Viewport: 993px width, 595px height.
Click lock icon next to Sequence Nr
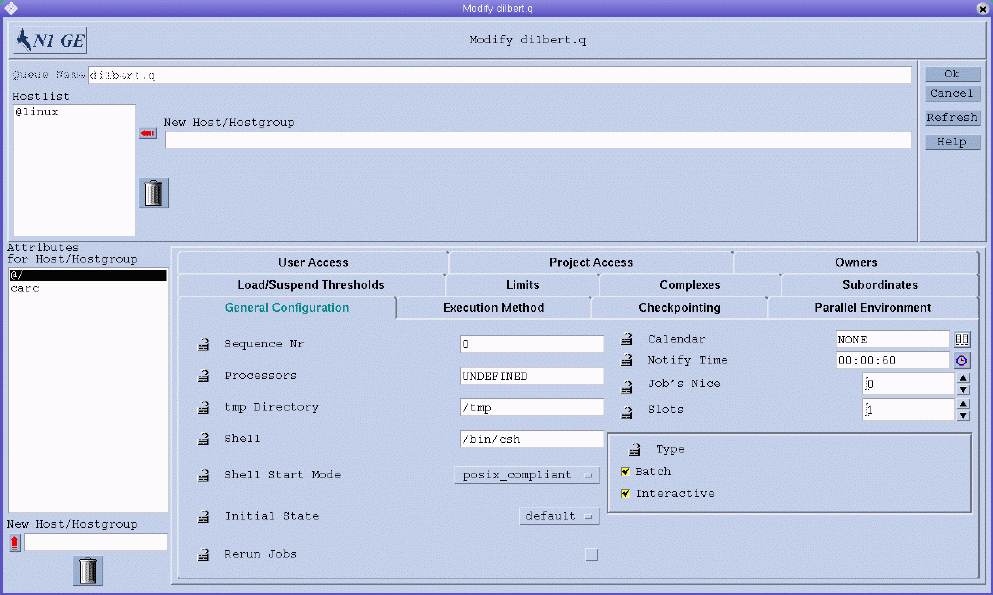pyautogui.click(x=203, y=344)
